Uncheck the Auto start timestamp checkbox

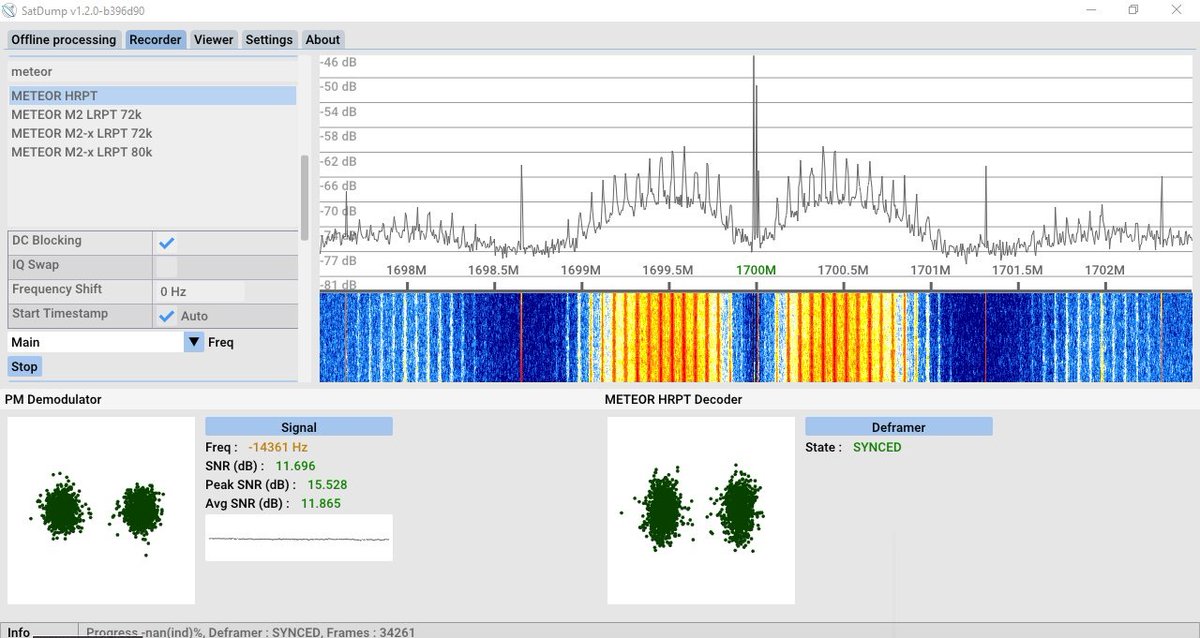(x=167, y=316)
